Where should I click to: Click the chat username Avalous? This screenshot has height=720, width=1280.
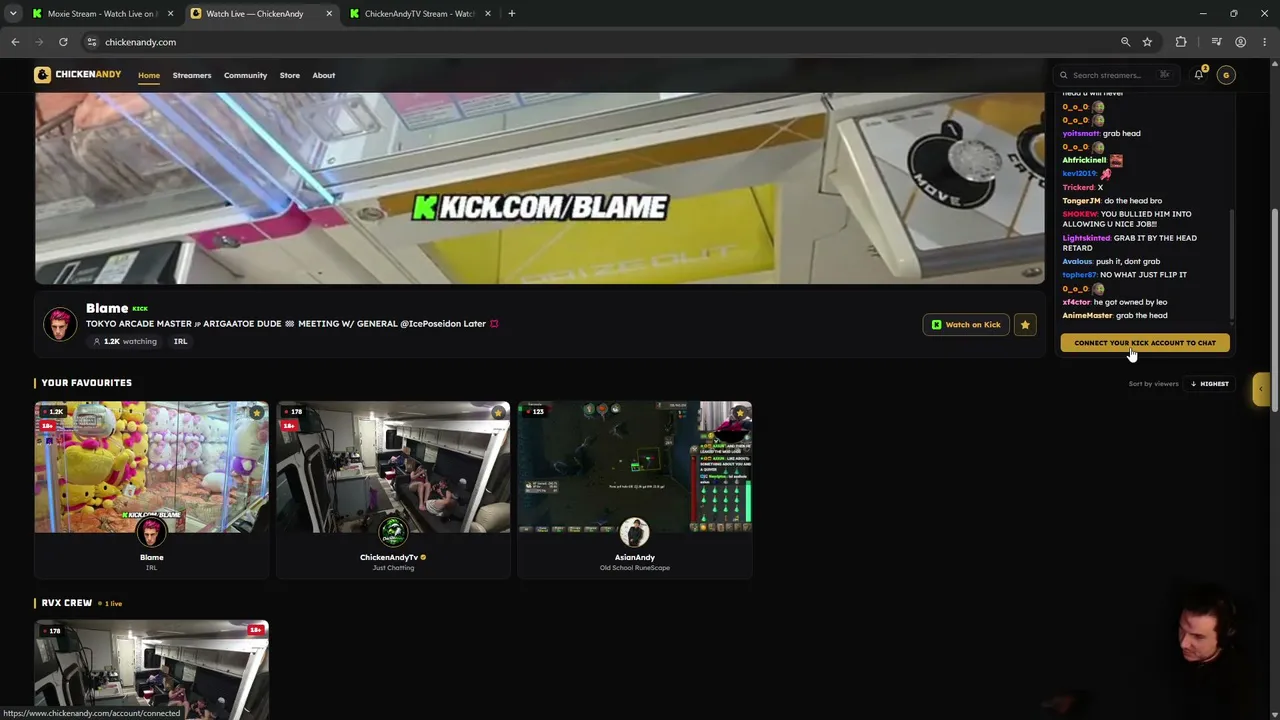tap(1077, 262)
